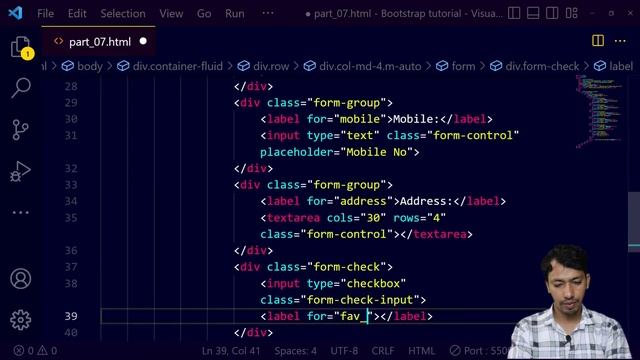Open the Run menu
640x360 pixels.
point(235,13)
